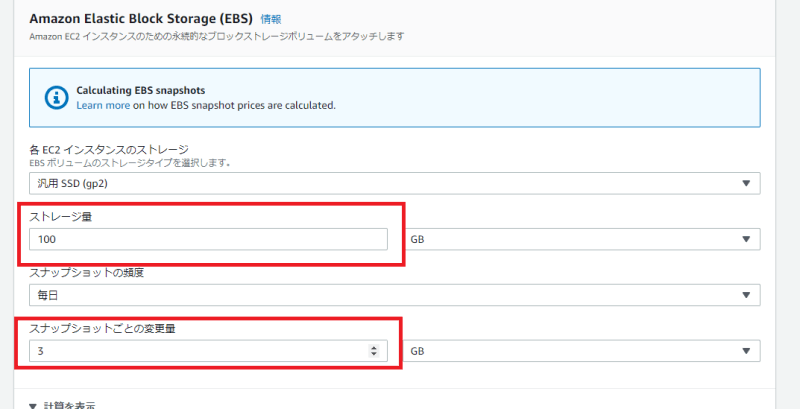Click the スナップショットの頻度 label

[87, 273]
